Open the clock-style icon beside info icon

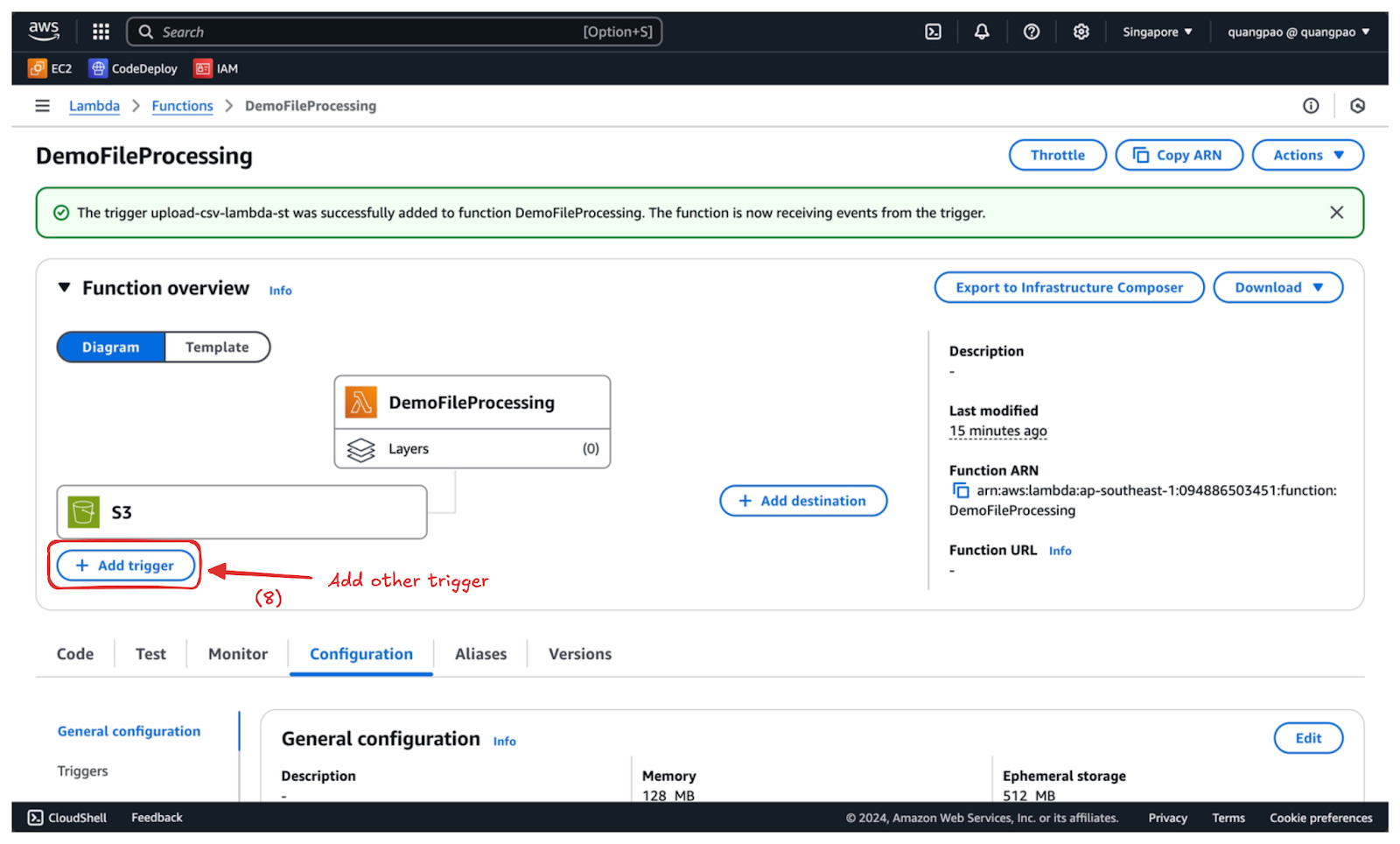click(1357, 106)
